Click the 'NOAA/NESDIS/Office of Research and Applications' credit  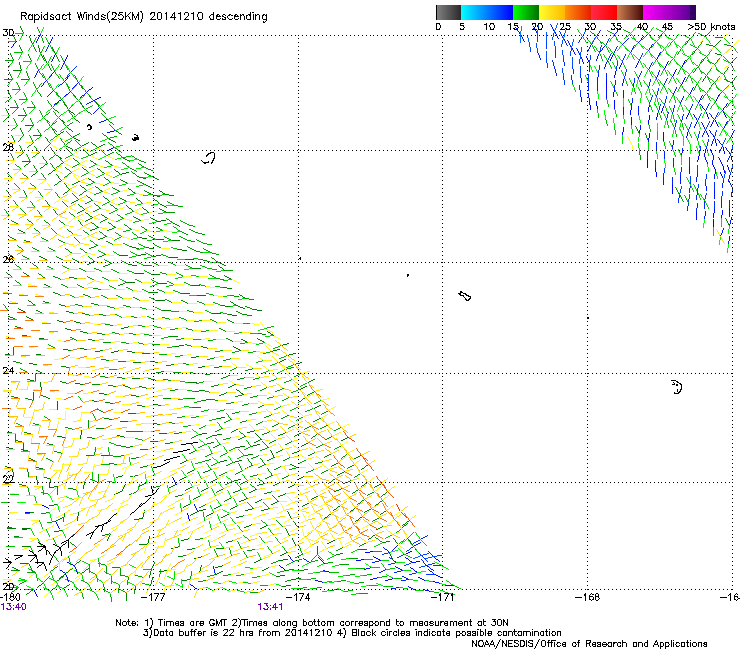coord(589,644)
